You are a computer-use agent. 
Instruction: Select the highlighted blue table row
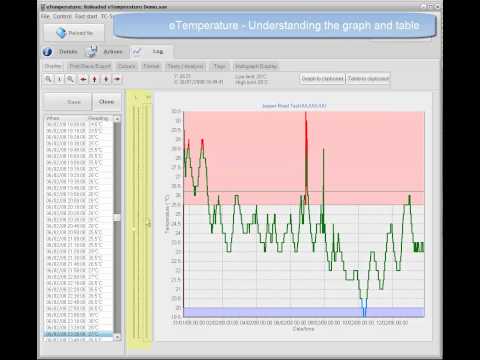click(x=79, y=334)
